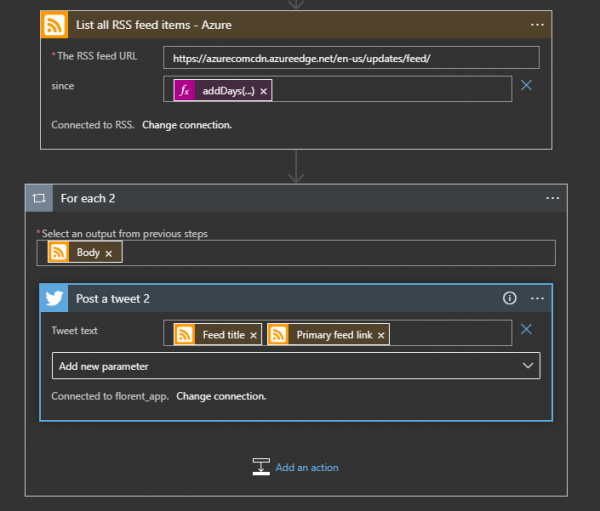Remove the Feed title token
This screenshot has height=511, width=600.
[x=253, y=336]
